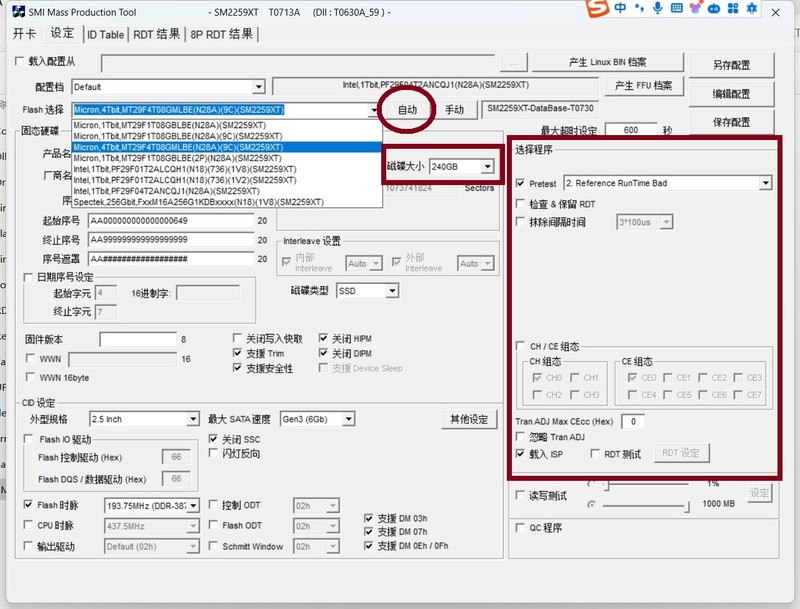Switch to the 8P RDT 结果 tab
This screenshot has width=800, height=609.
[x=220, y=34]
